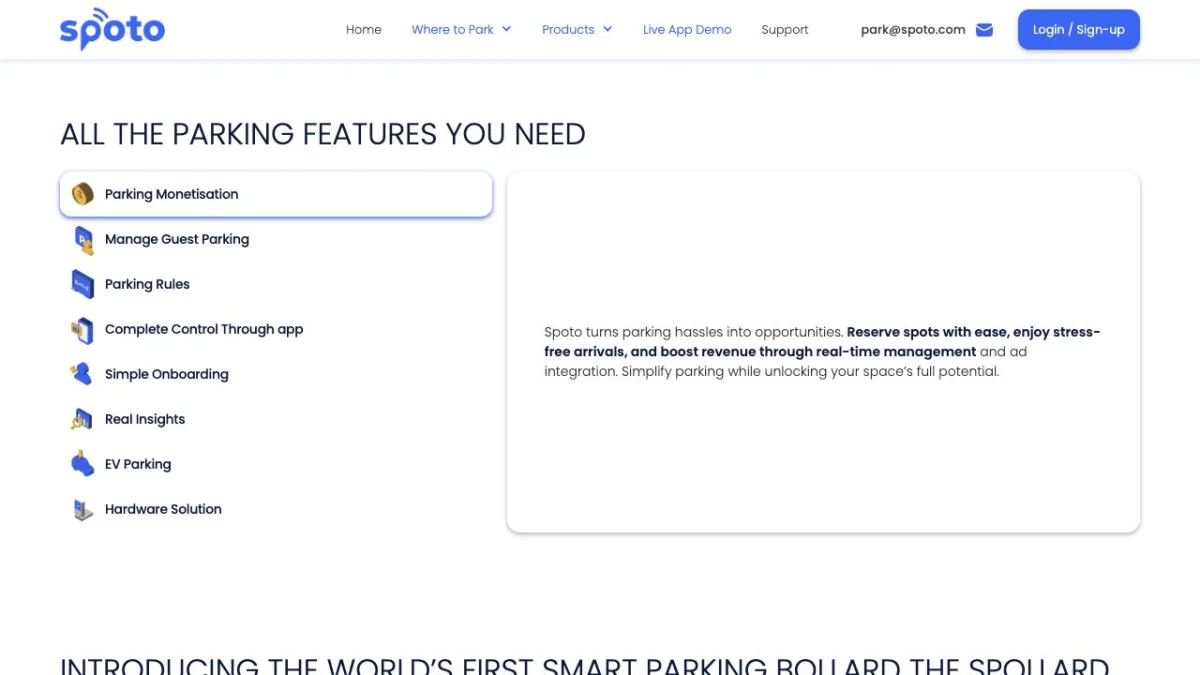The image size is (1200, 675).
Task: Click the 'Spoto turns parking hassles' paragraph
Action: coord(822,352)
